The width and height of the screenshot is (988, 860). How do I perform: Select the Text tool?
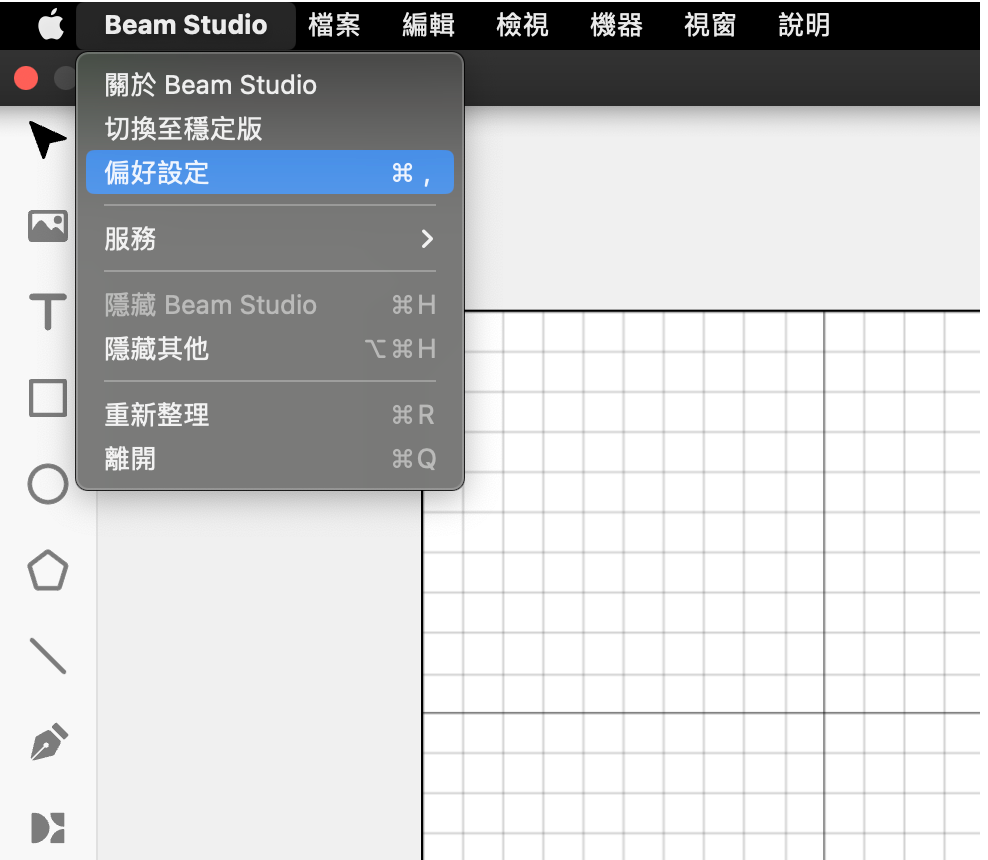tap(48, 311)
